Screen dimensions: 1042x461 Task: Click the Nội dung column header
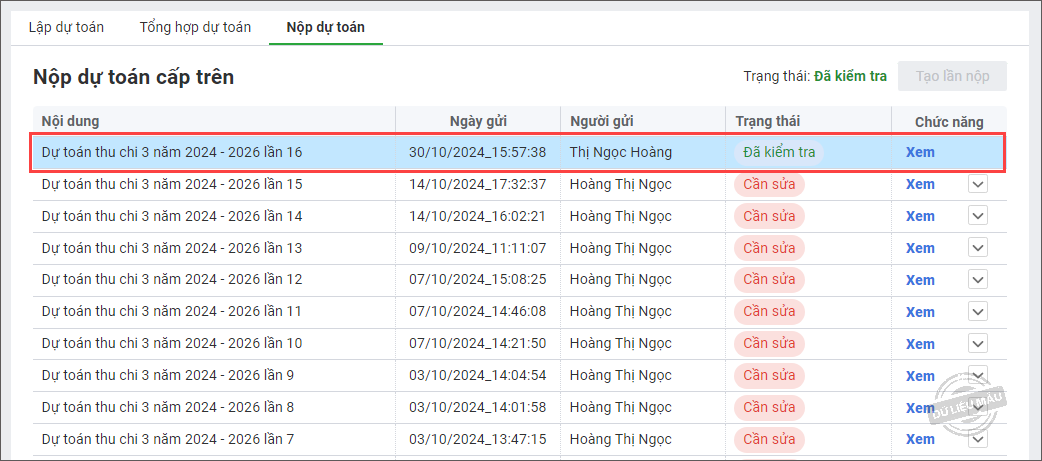pyautogui.click(x=70, y=122)
